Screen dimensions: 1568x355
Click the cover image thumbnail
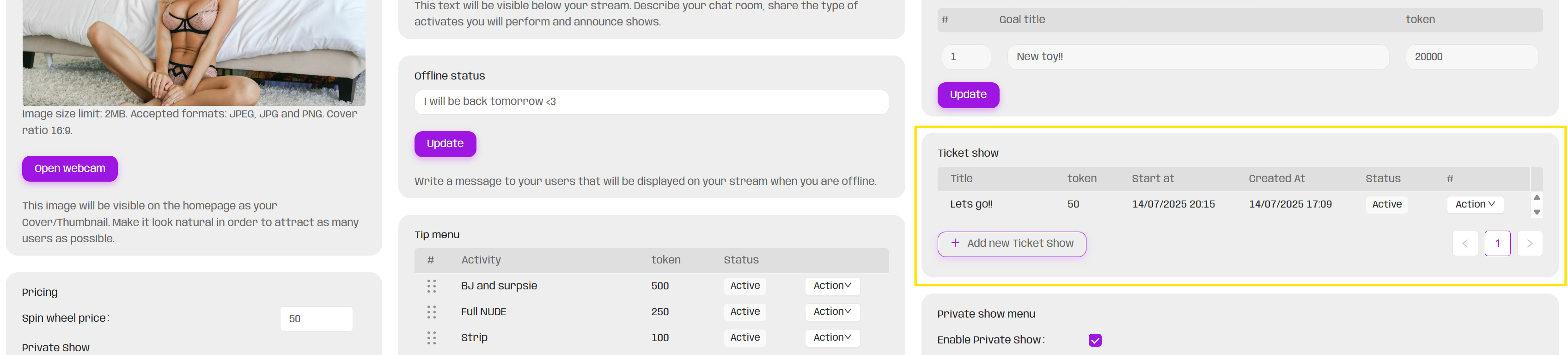(194, 52)
